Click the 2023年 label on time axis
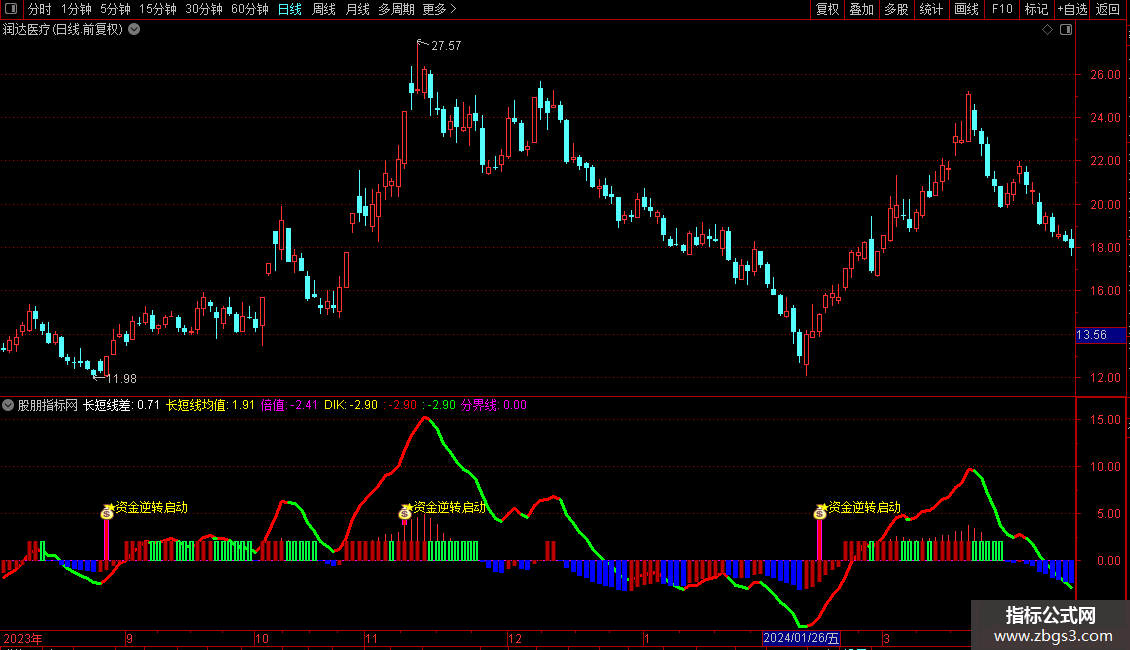Viewport: 1130px width, 650px height. coord(23,638)
